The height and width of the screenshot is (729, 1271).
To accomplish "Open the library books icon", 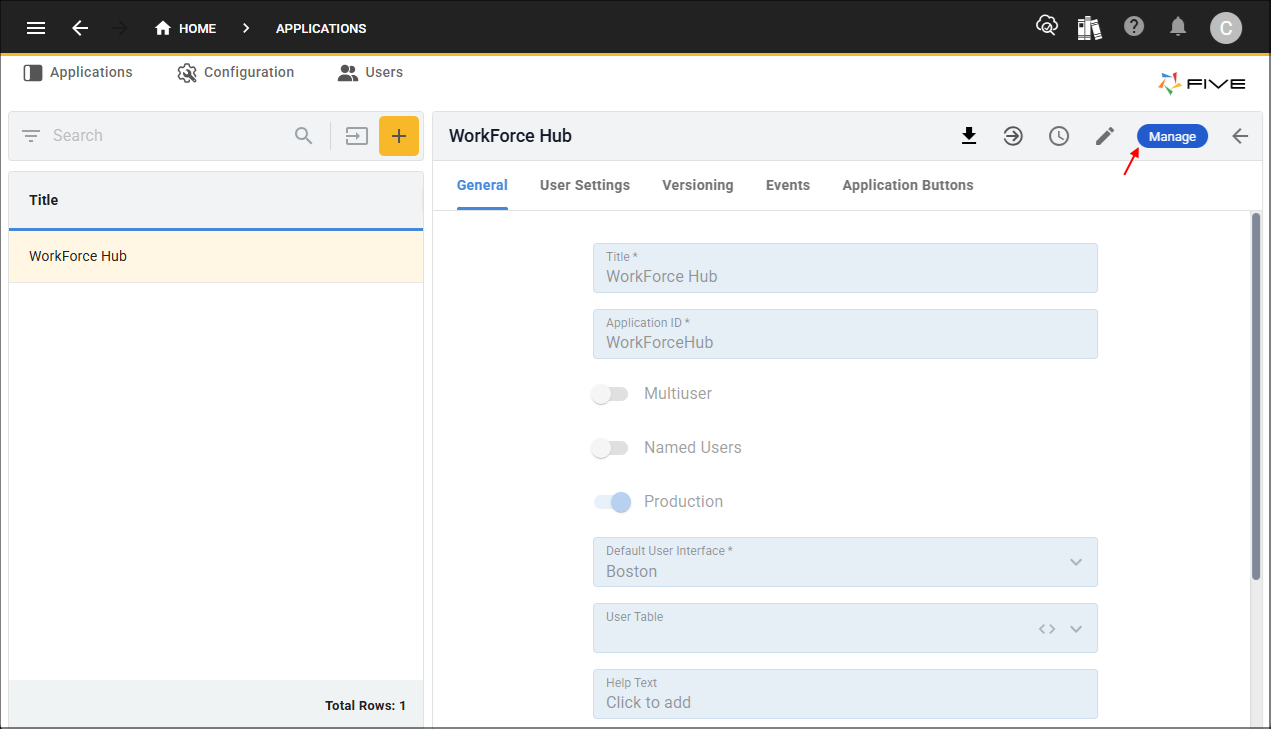I will (1089, 27).
